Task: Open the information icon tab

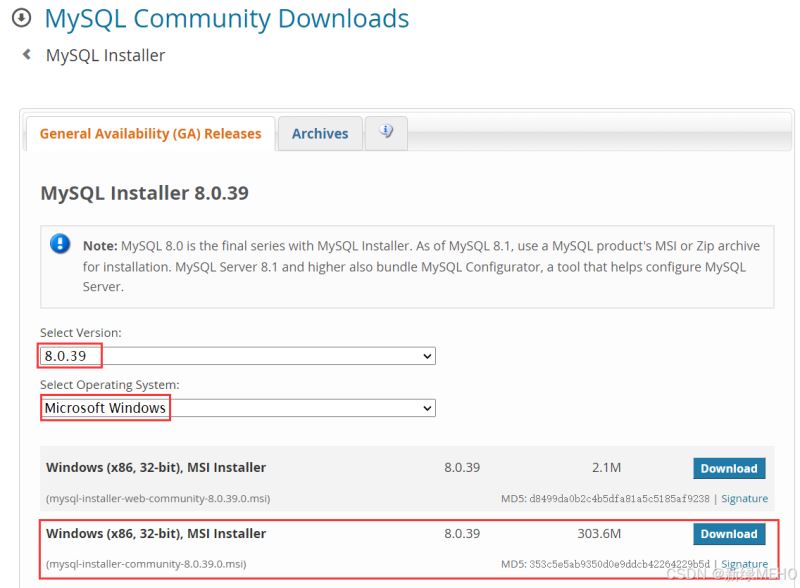Action: tap(386, 133)
